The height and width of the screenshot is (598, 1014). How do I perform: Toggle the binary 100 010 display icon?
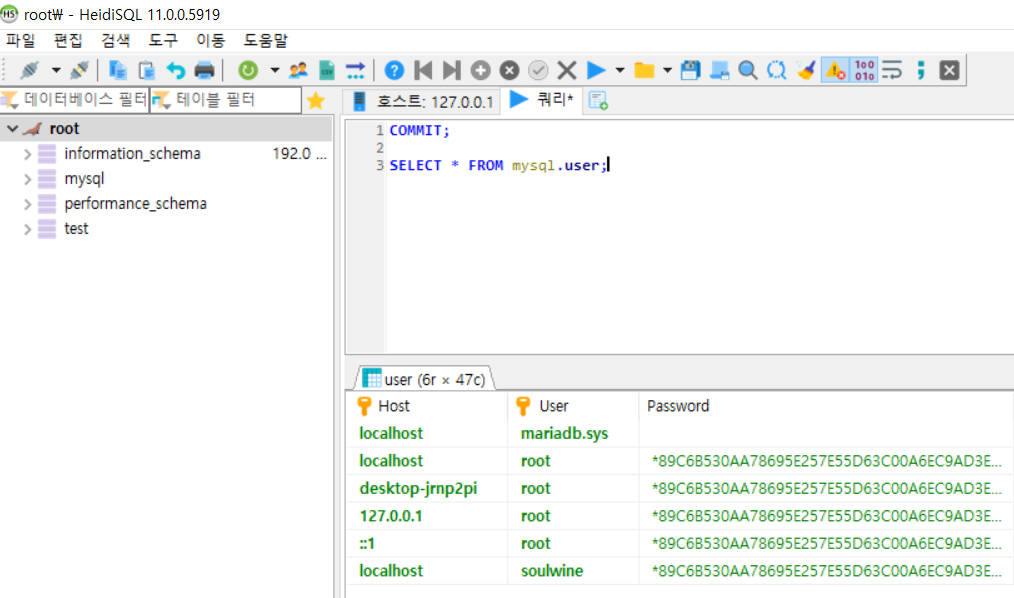[864, 70]
